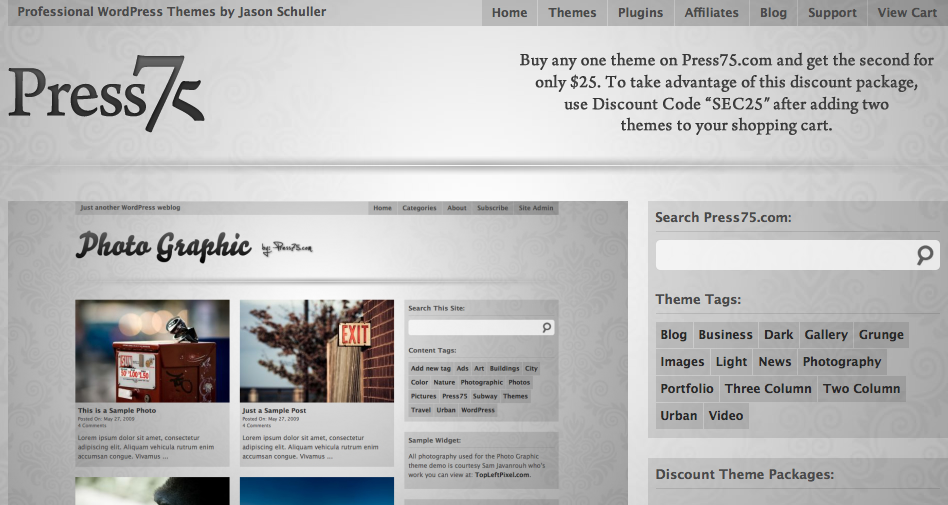Filter themes by Dark tag
The image size is (948, 505).
pos(779,334)
